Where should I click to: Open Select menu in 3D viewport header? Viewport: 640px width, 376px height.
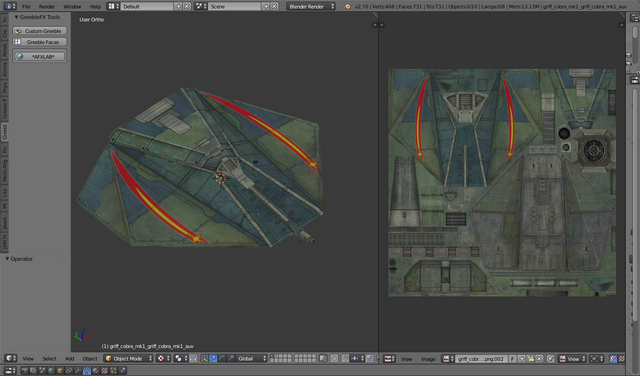tap(49, 358)
